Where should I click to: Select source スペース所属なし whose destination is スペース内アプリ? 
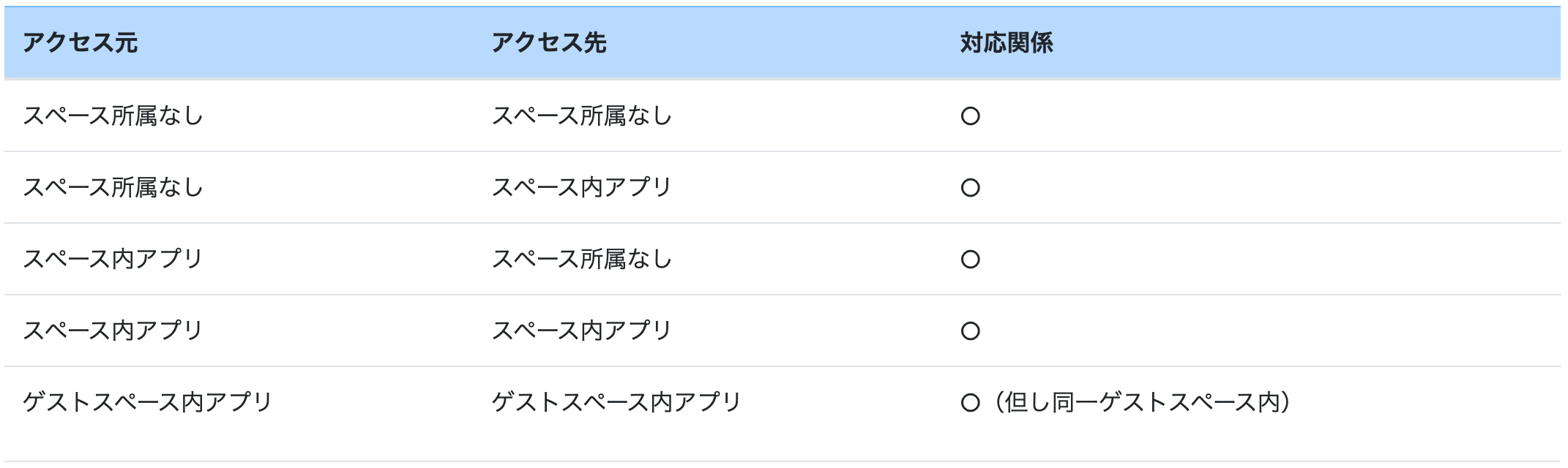pyautogui.click(x=113, y=188)
